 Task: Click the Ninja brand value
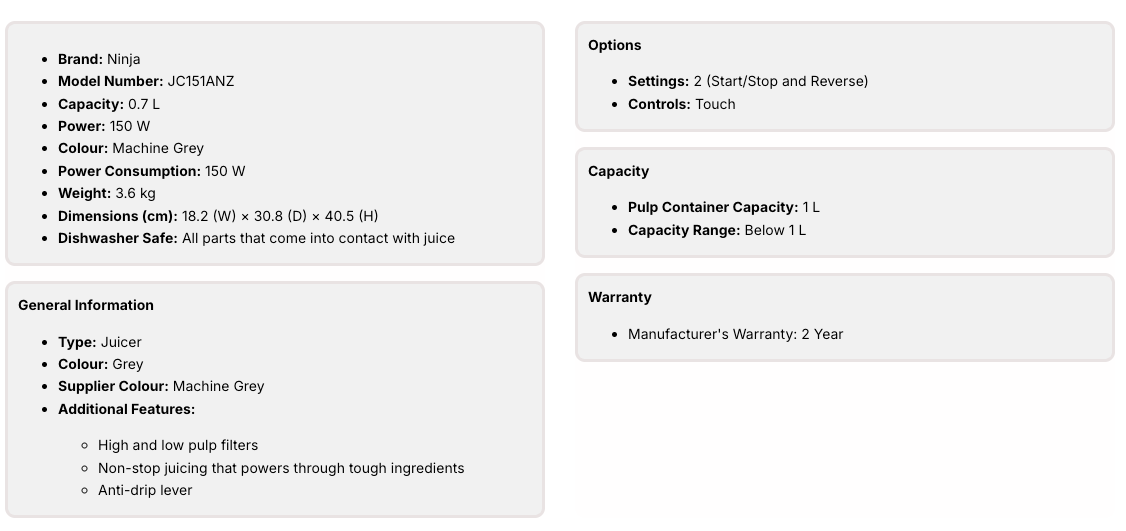[x=124, y=59]
